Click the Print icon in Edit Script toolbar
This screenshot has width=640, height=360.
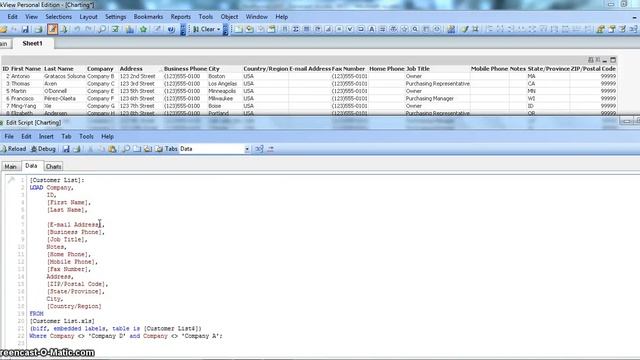pyautogui.click(x=77, y=149)
